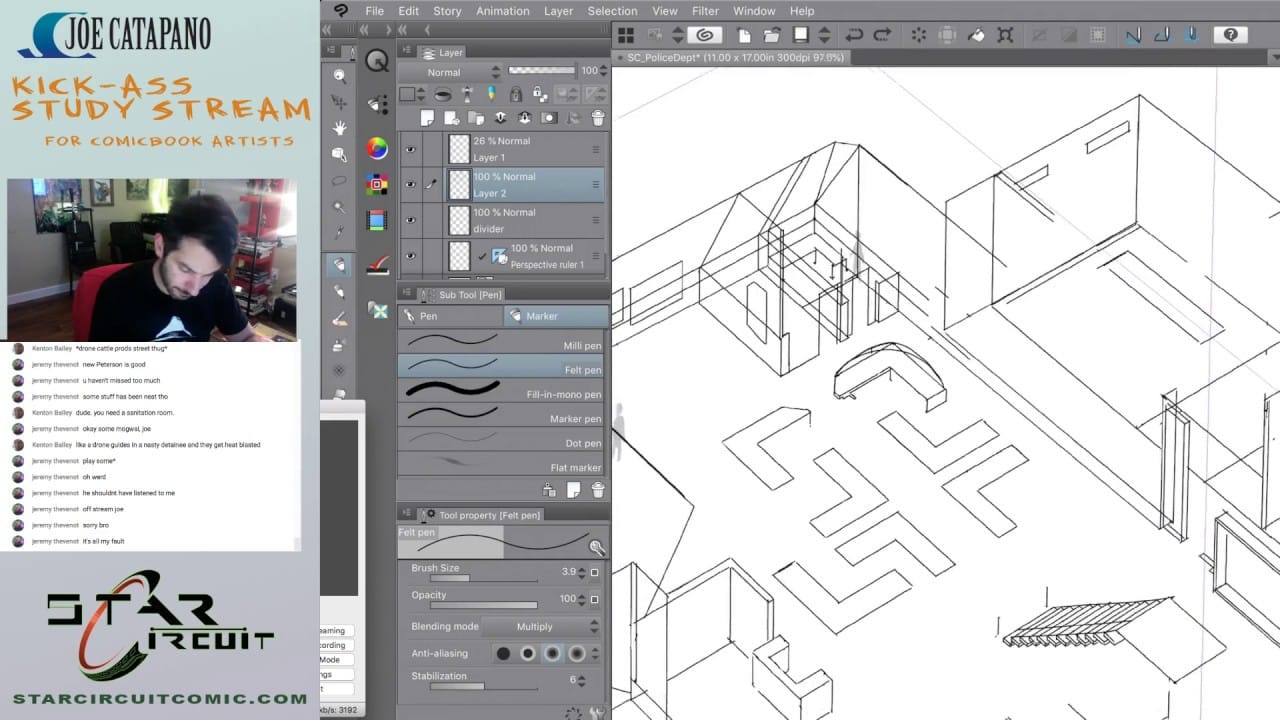Select the Hand (move canvas) tool
Viewport: 1280px width, 720px height.
click(340, 128)
